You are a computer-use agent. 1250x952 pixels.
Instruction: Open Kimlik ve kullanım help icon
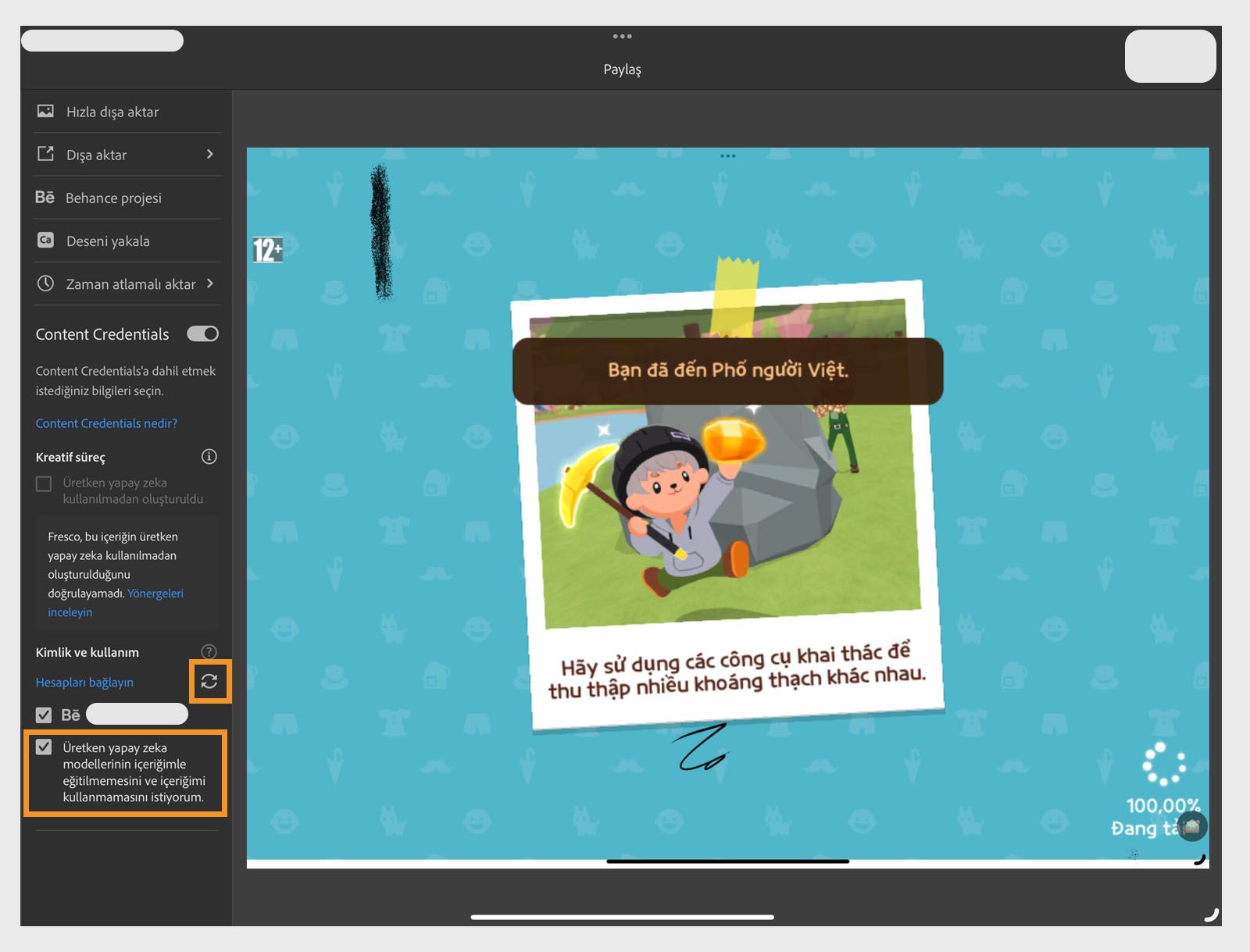click(x=209, y=651)
